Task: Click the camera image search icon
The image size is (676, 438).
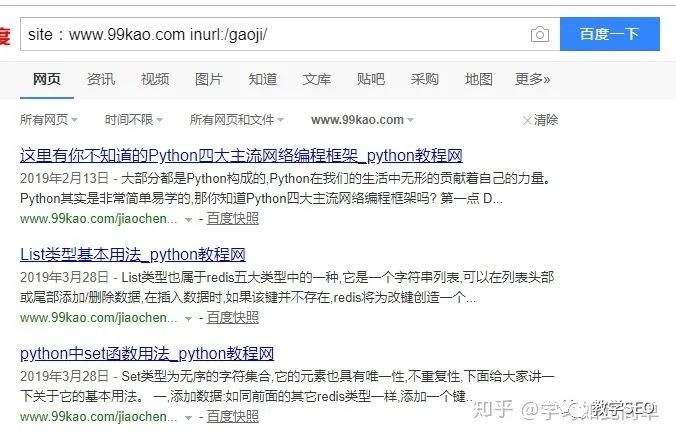Action: pyautogui.click(x=540, y=34)
